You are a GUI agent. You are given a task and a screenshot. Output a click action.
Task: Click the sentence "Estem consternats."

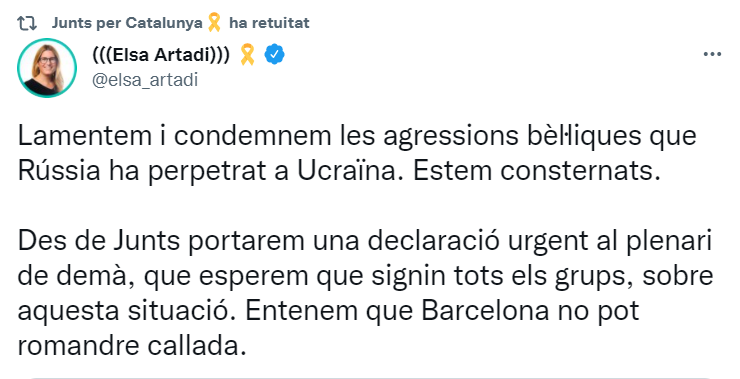click(x=537, y=171)
